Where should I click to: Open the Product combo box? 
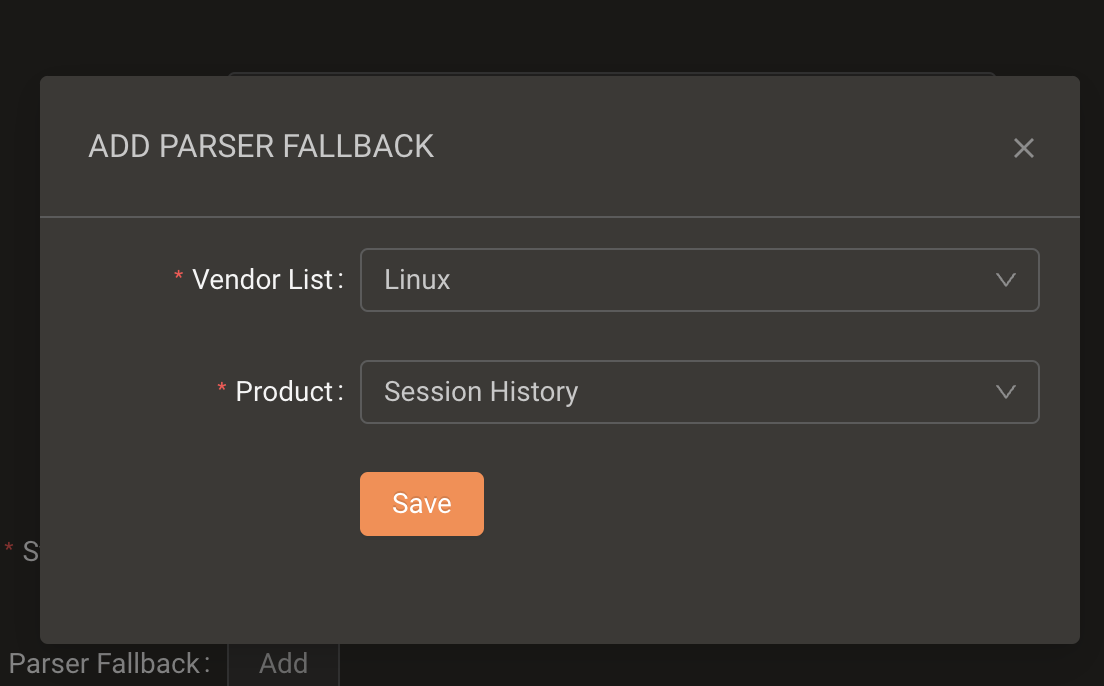[699, 392]
